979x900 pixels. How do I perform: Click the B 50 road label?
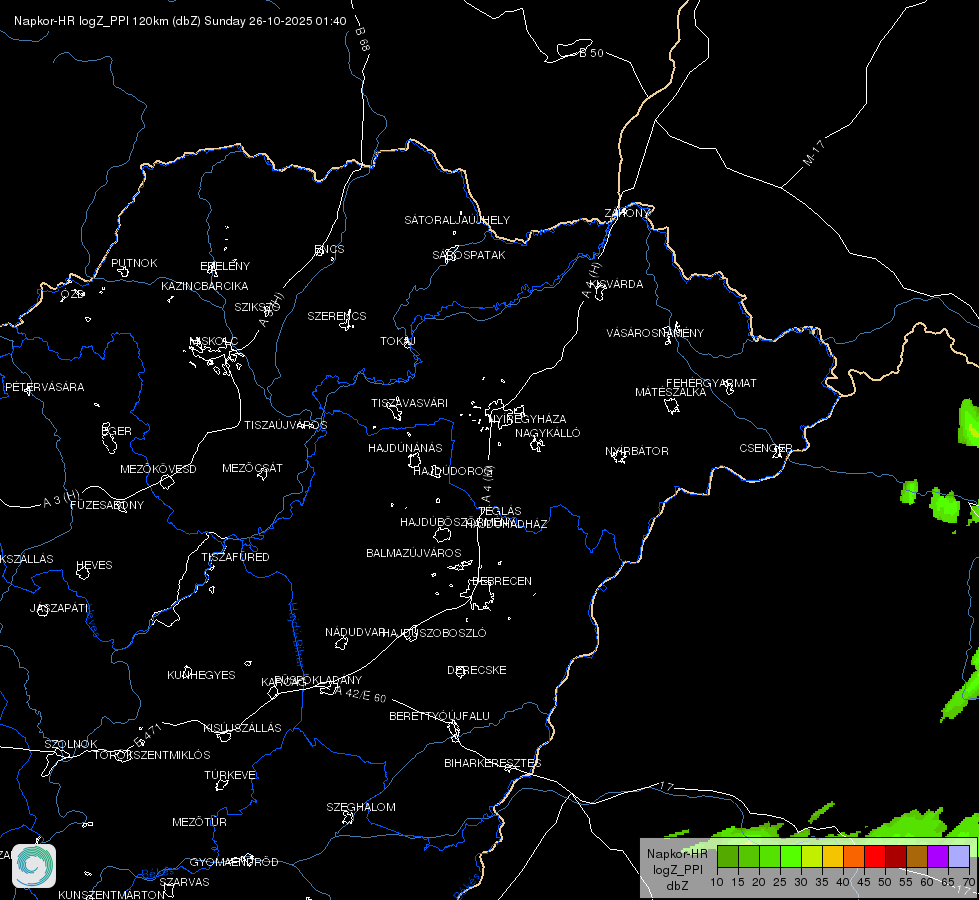point(591,53)
